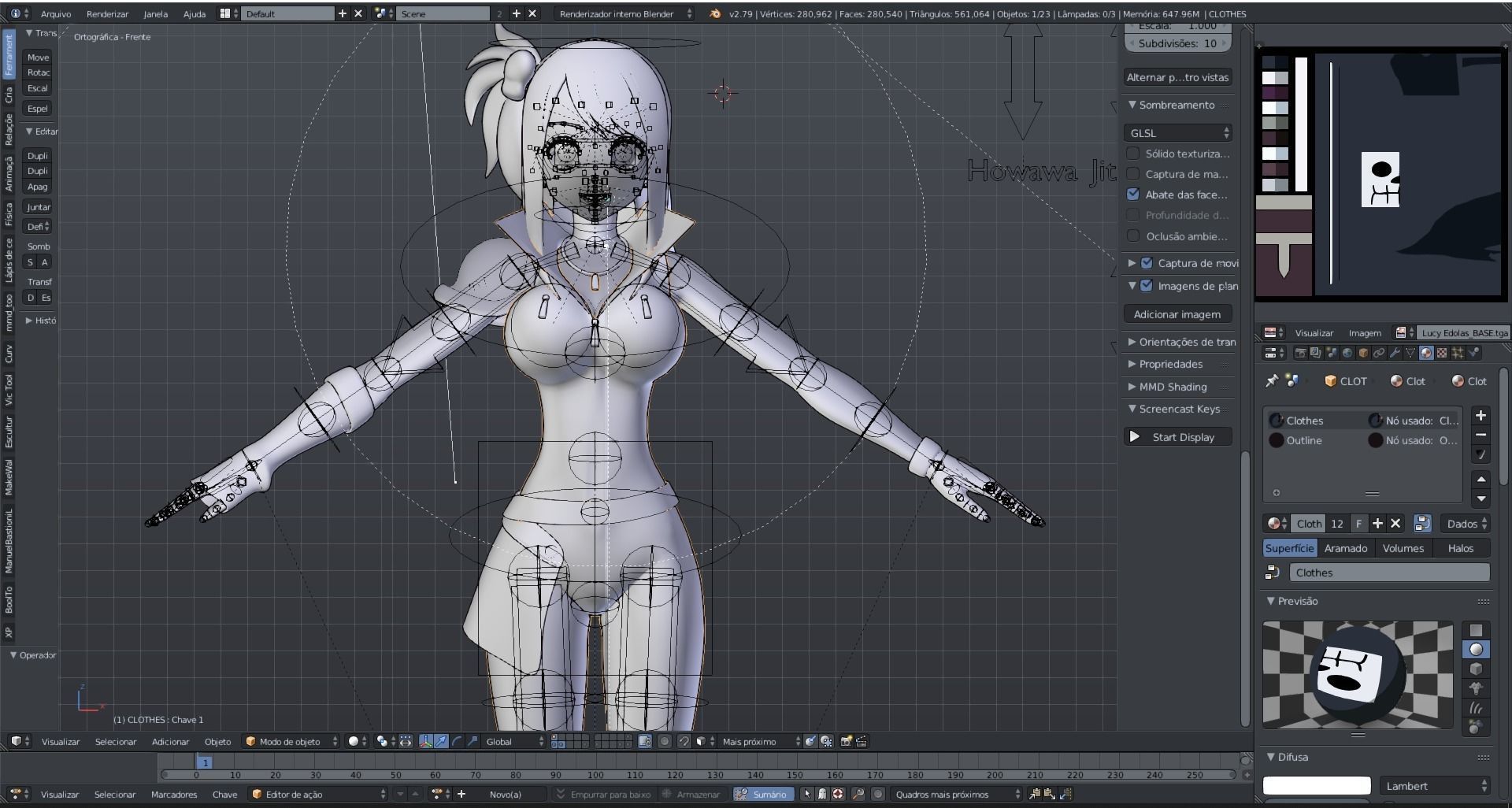
Task: Enable Sólido texturizado checkbox
Action: (1133, 154)
